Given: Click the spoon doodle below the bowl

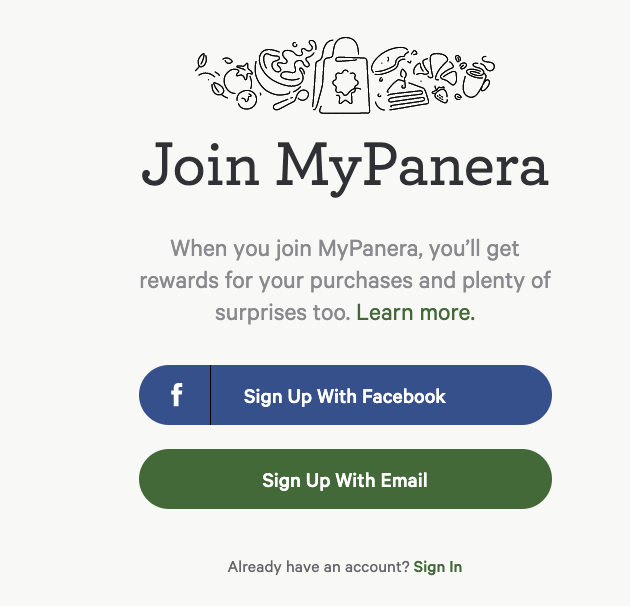Looking at the screenshot, I should (291, 99).
